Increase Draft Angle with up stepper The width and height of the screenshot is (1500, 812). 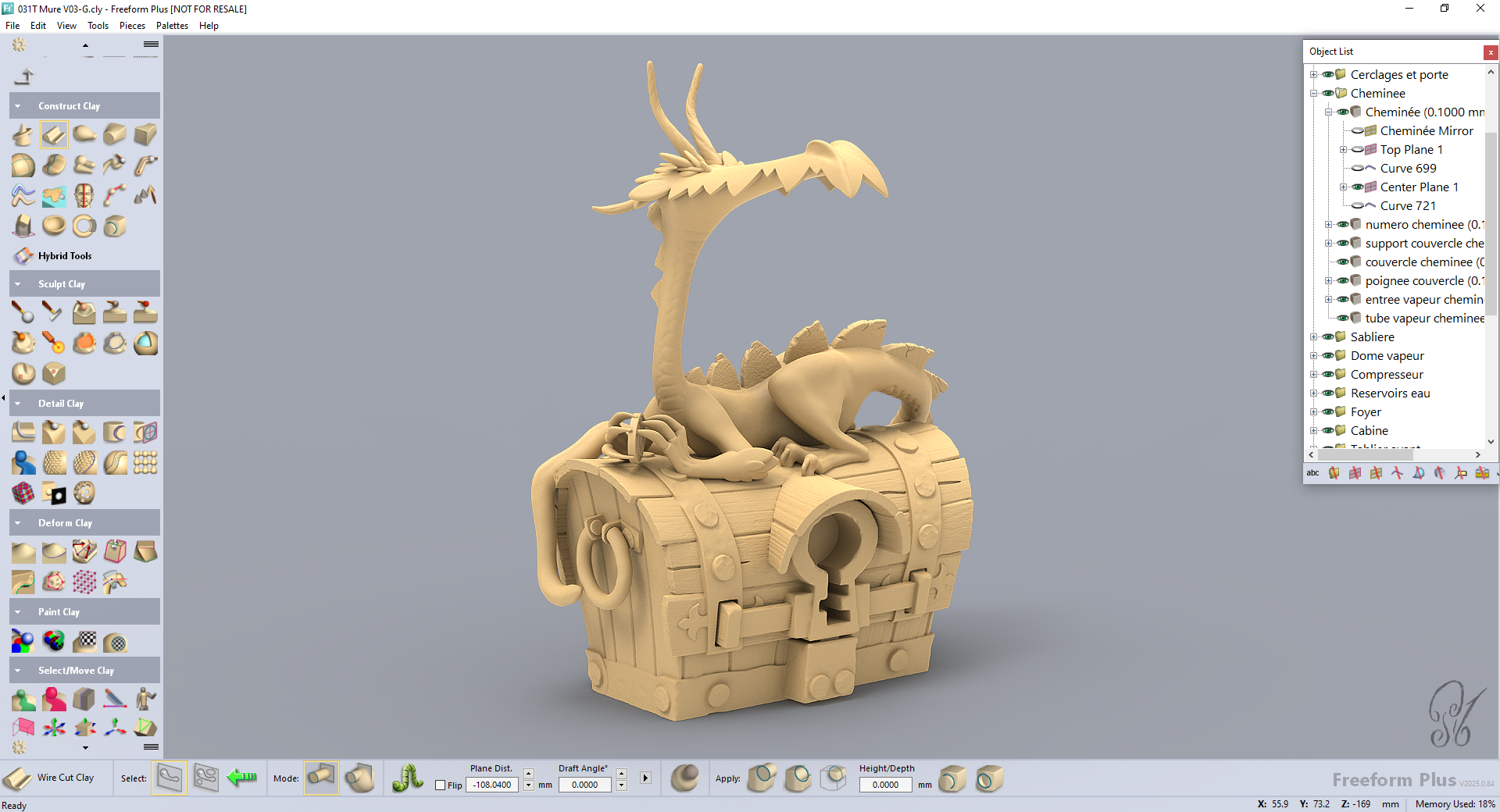tap(622, 773)
